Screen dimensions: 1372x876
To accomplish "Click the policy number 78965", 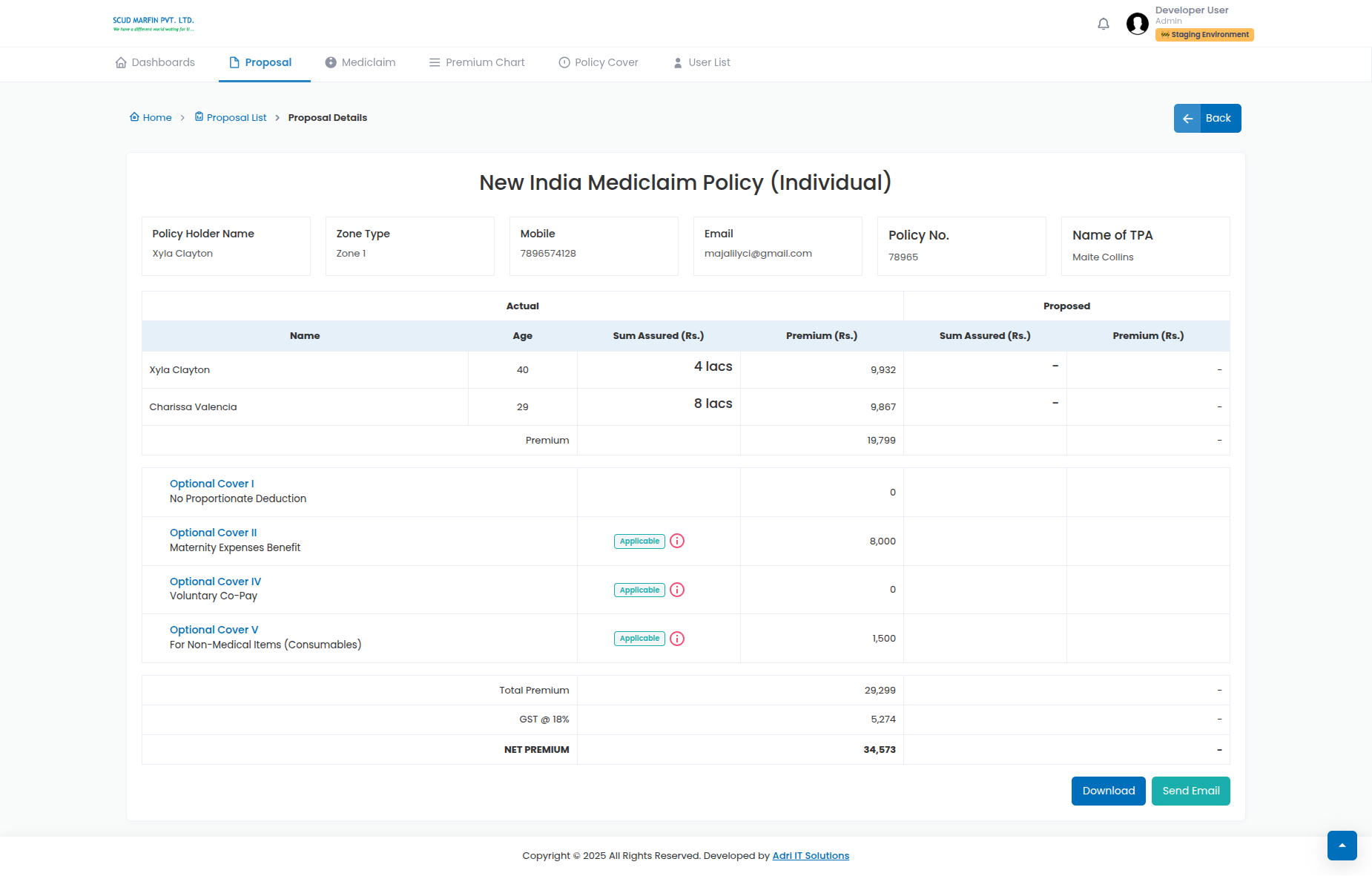I will pyautogui.click(x=903, y=257).
